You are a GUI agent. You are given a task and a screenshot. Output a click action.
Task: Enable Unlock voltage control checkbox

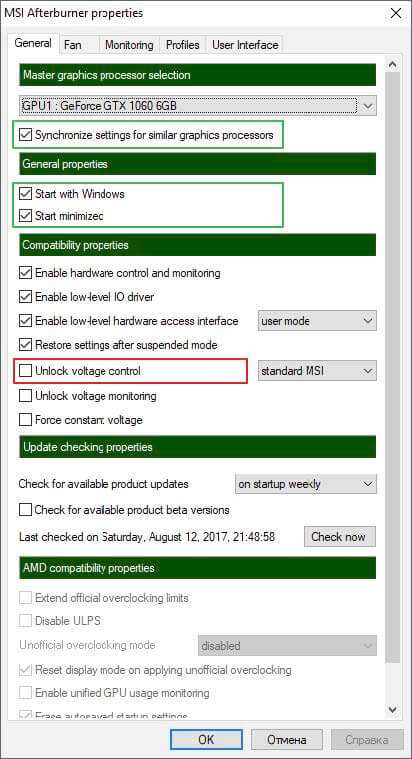pos(25,371)
